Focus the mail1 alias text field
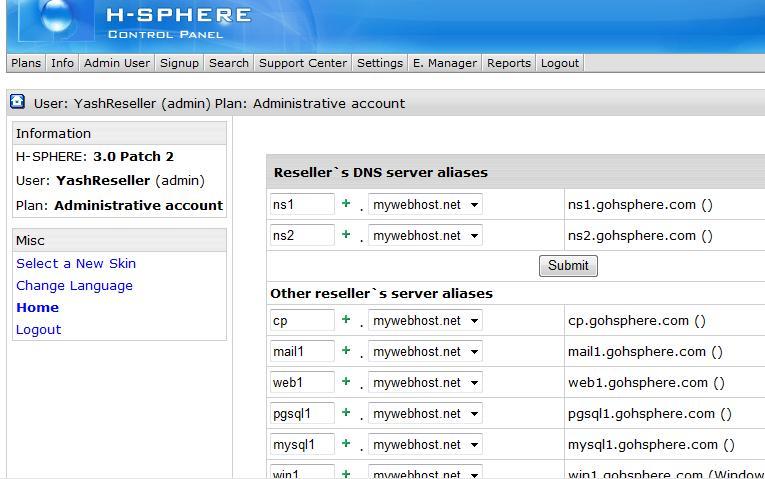The height and width of the screenshot is (479, 765). click(302, 351)
